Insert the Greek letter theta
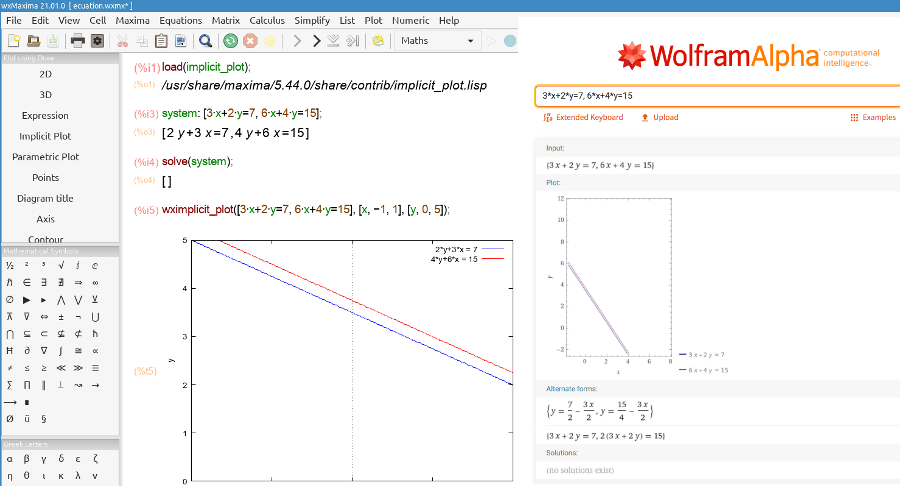 pyautogui.click(x=27, y=476)
